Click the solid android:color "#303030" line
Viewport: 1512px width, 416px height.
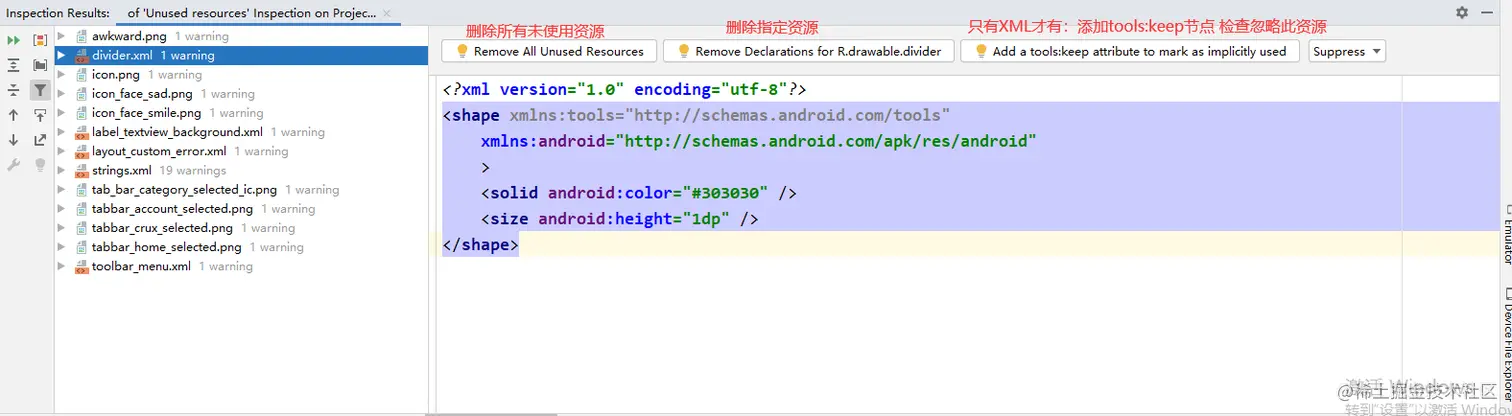pos(638,193)
